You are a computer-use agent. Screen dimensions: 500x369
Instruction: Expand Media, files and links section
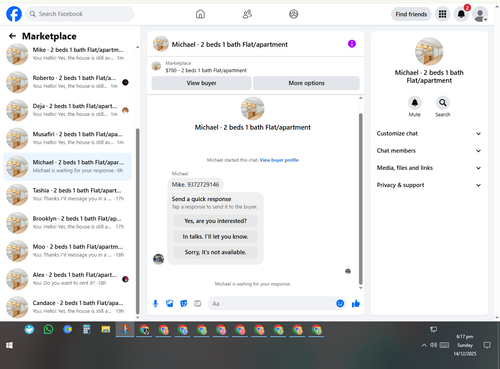[x=429, y=168]
